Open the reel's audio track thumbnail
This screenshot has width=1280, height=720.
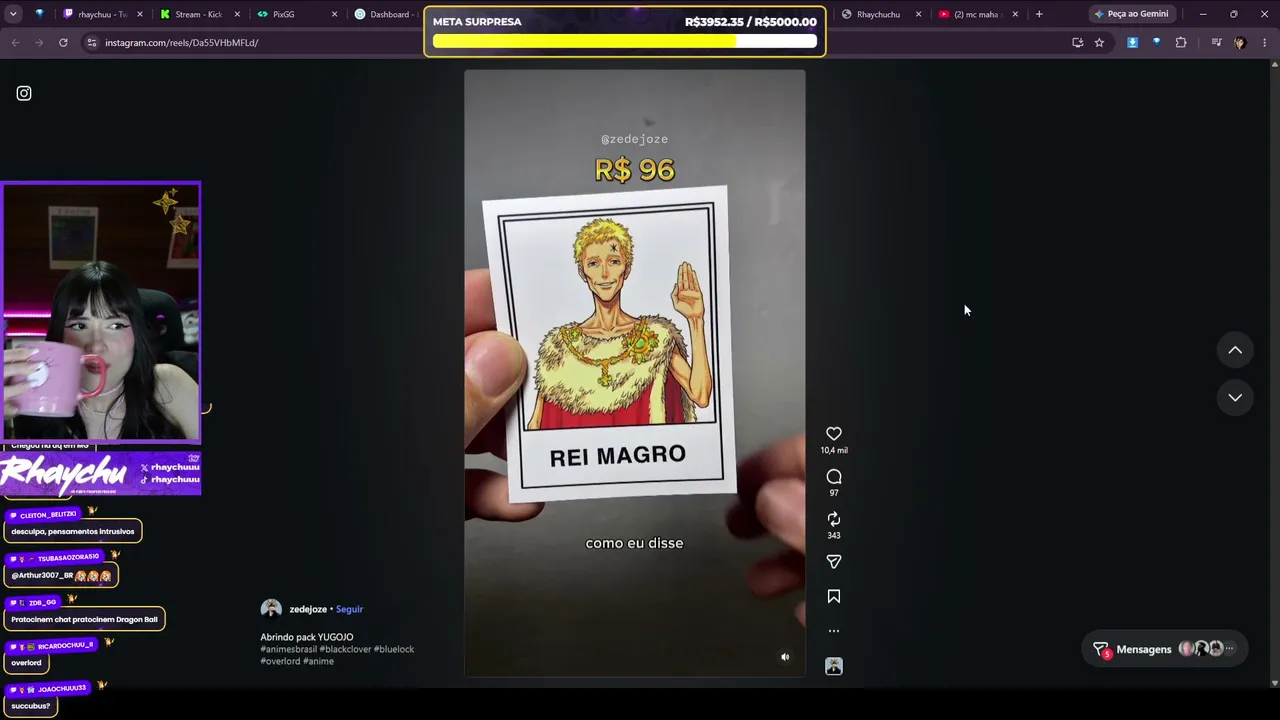tap(834, 666)
